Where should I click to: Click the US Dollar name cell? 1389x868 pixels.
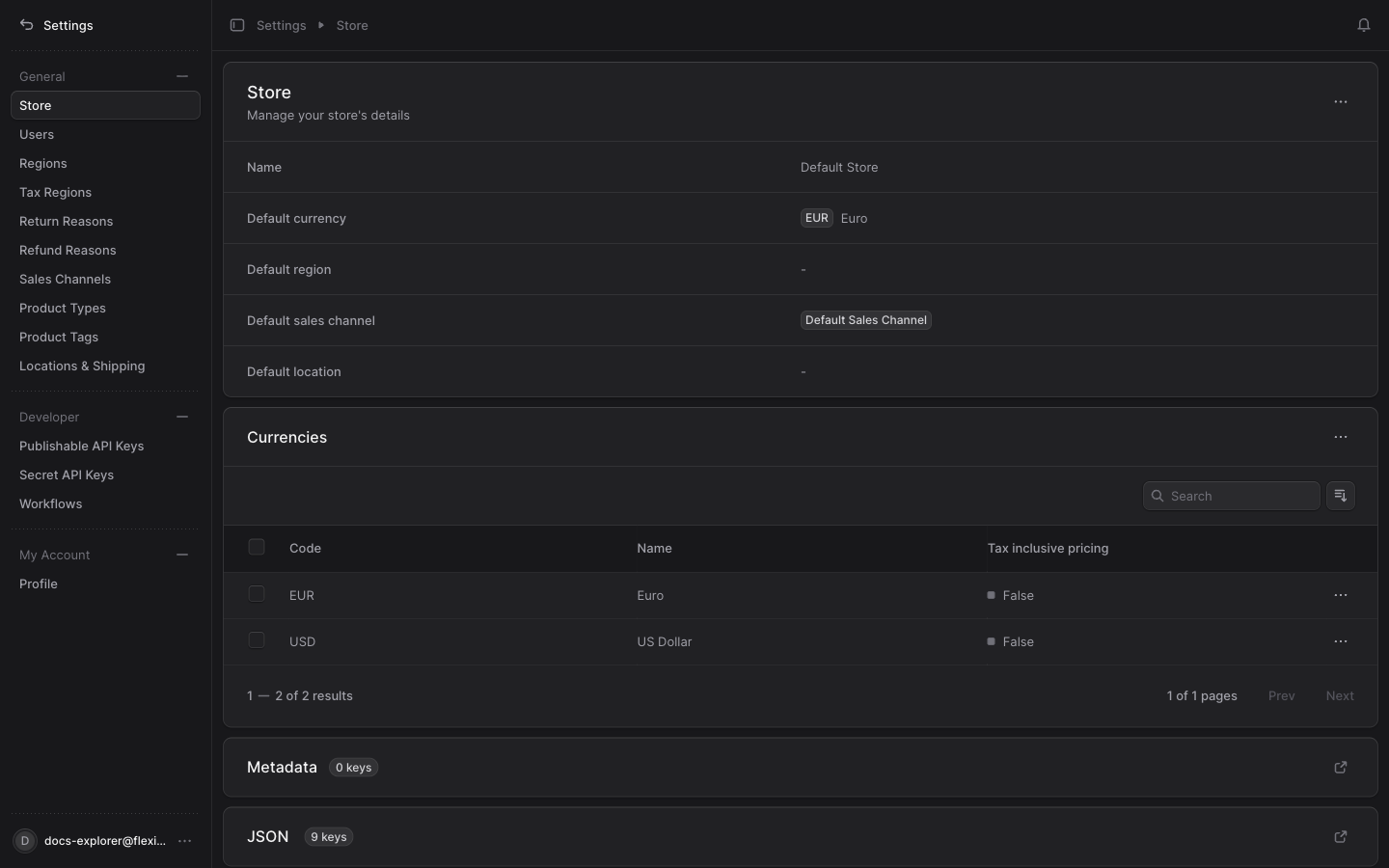coord(665,642)
